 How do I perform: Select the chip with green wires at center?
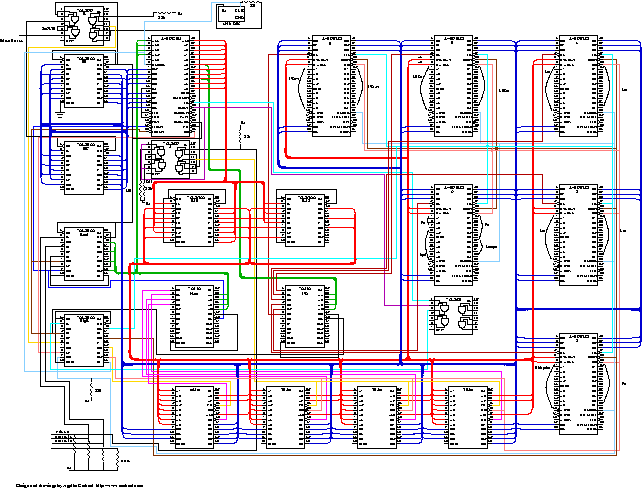(x=302, y=310)
